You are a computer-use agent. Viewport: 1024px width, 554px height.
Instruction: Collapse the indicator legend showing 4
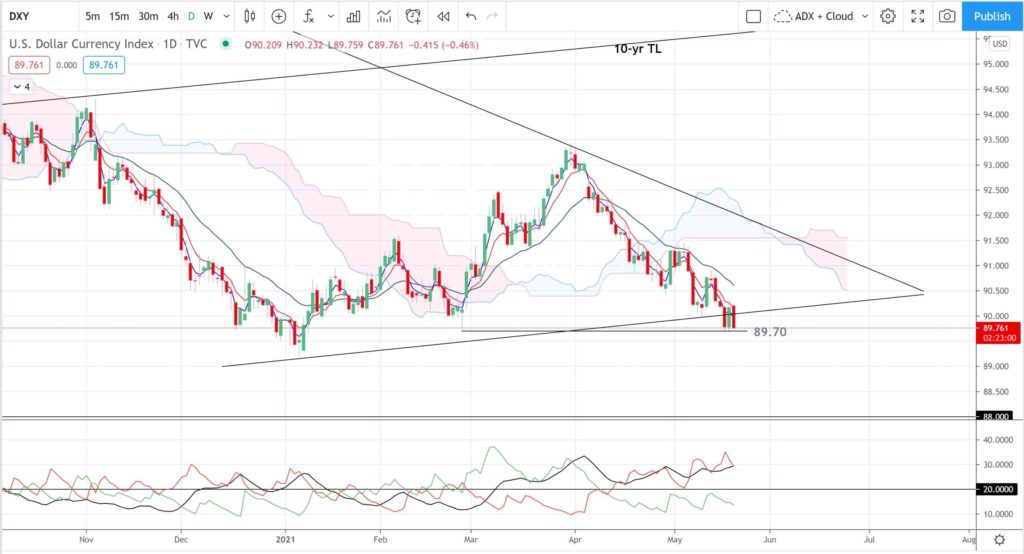(x=21, y=87)
